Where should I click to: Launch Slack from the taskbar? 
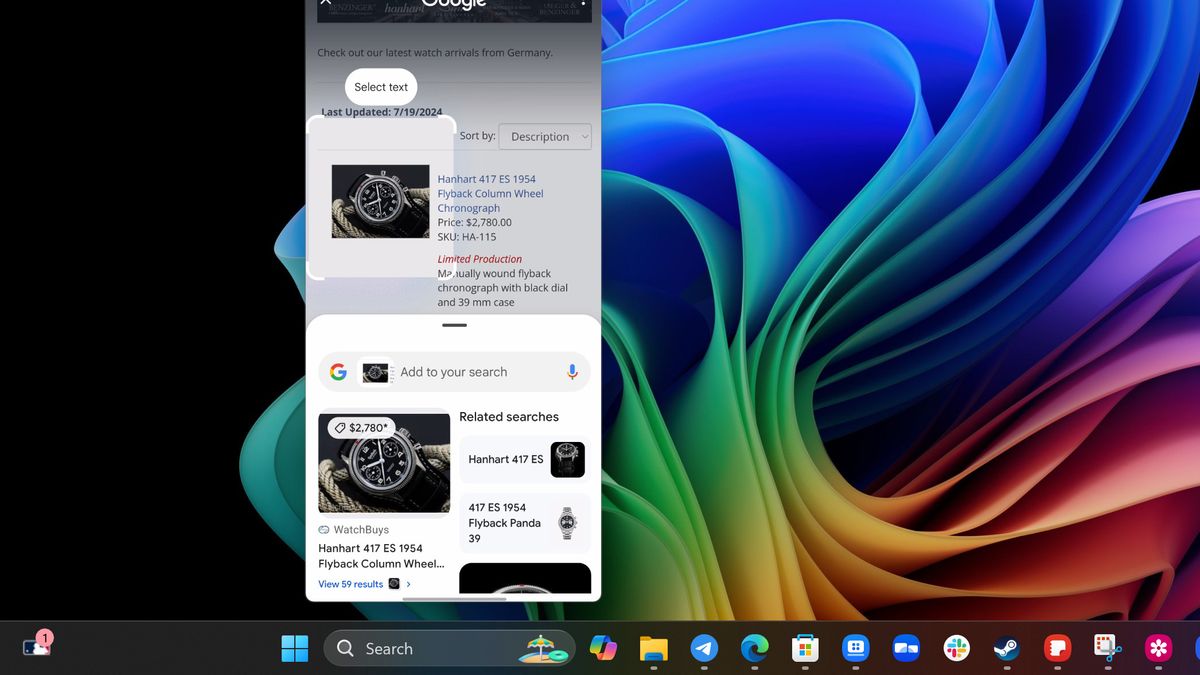point(955,648)
